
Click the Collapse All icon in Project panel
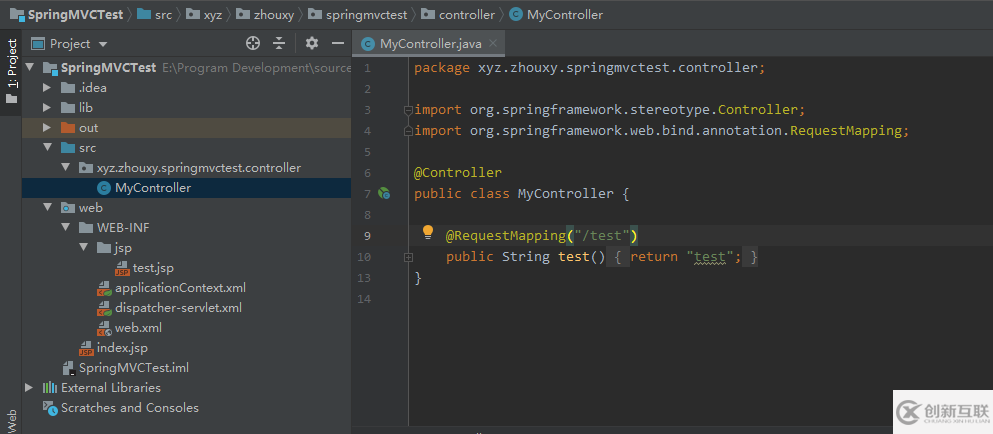279,43
